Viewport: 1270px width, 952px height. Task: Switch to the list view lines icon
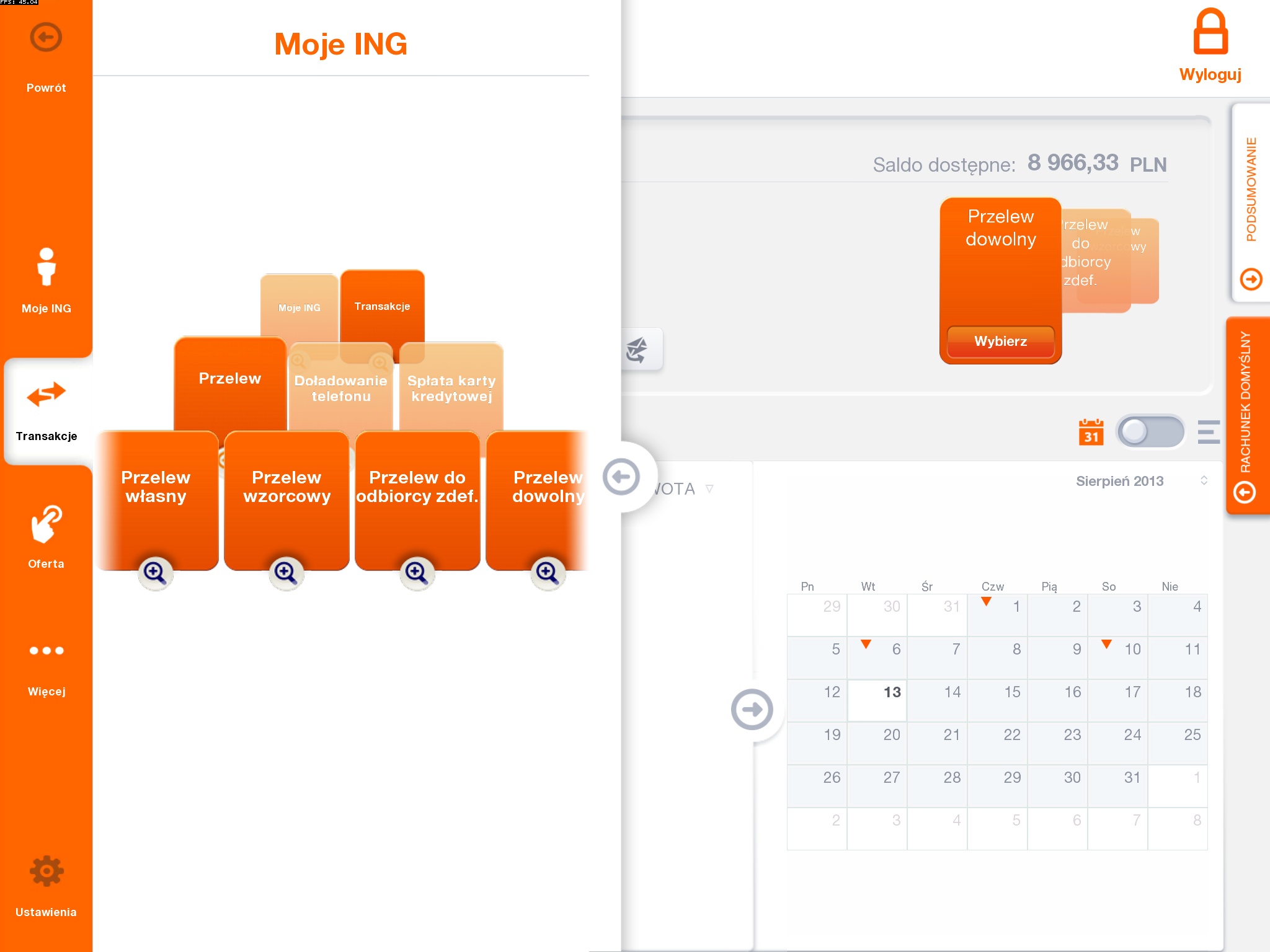[x=1208, y=432]
